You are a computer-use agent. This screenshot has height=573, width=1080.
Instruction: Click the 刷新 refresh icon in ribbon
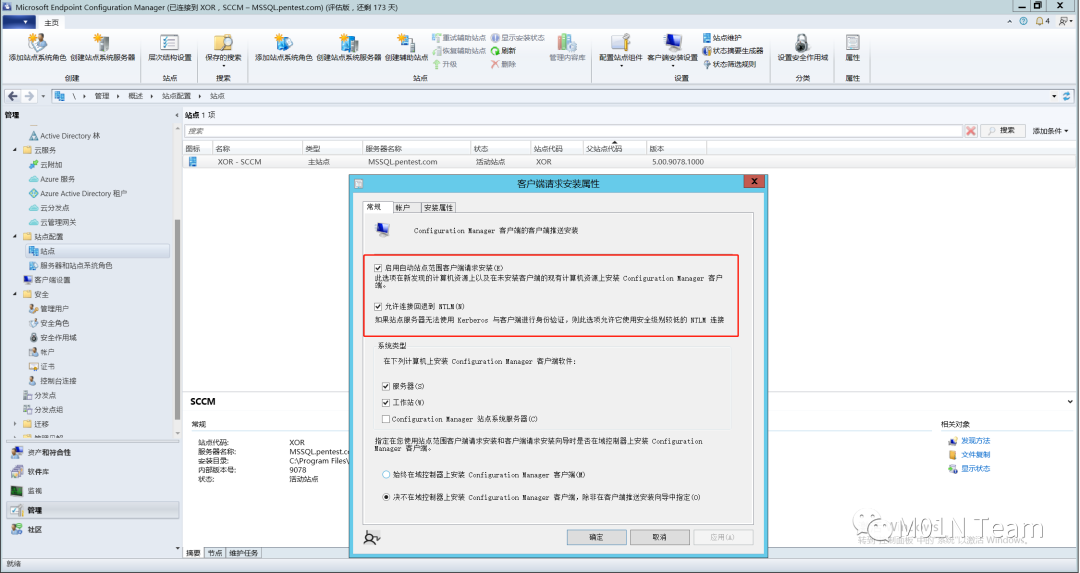point(495,51)
